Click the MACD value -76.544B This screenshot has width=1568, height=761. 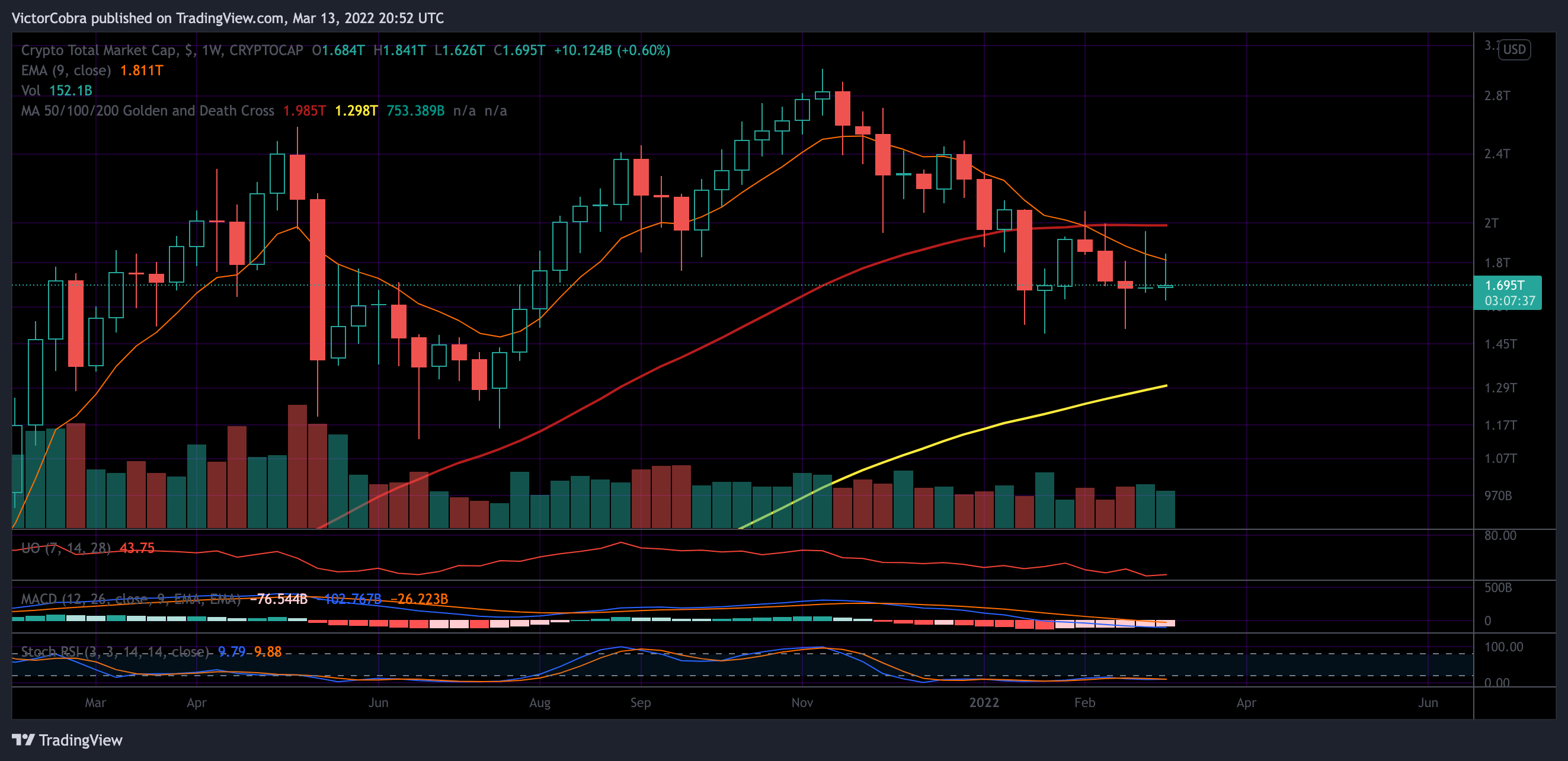[x=279, y=599]
